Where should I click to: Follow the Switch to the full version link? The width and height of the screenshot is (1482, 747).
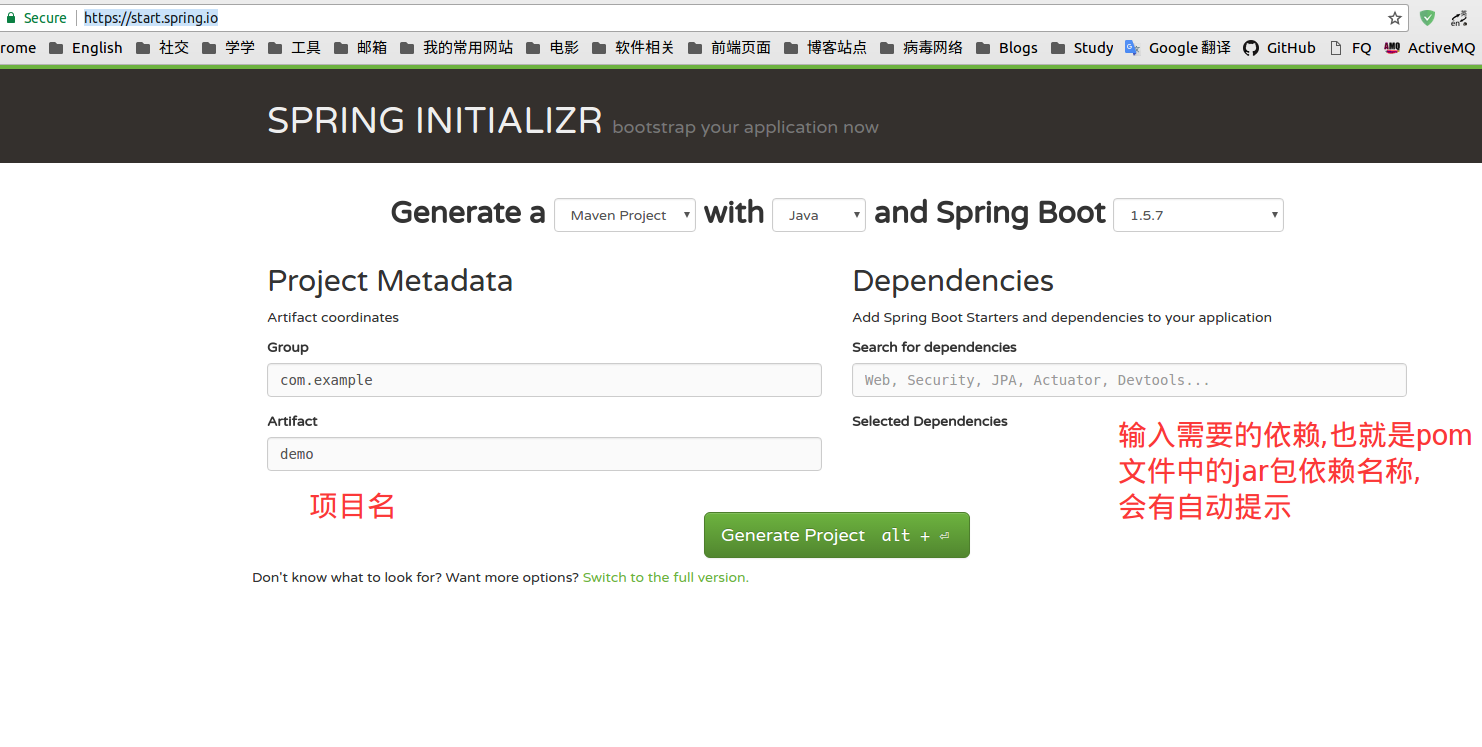point(666,577)
